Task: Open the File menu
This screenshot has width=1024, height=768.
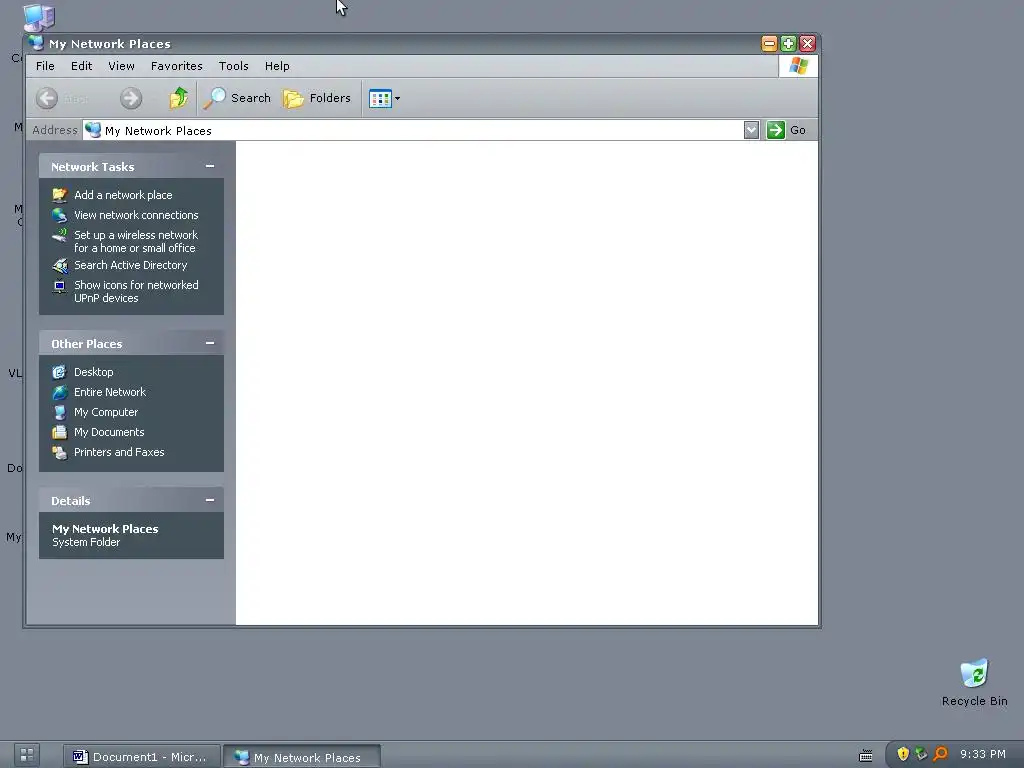Action: [45, 66]
